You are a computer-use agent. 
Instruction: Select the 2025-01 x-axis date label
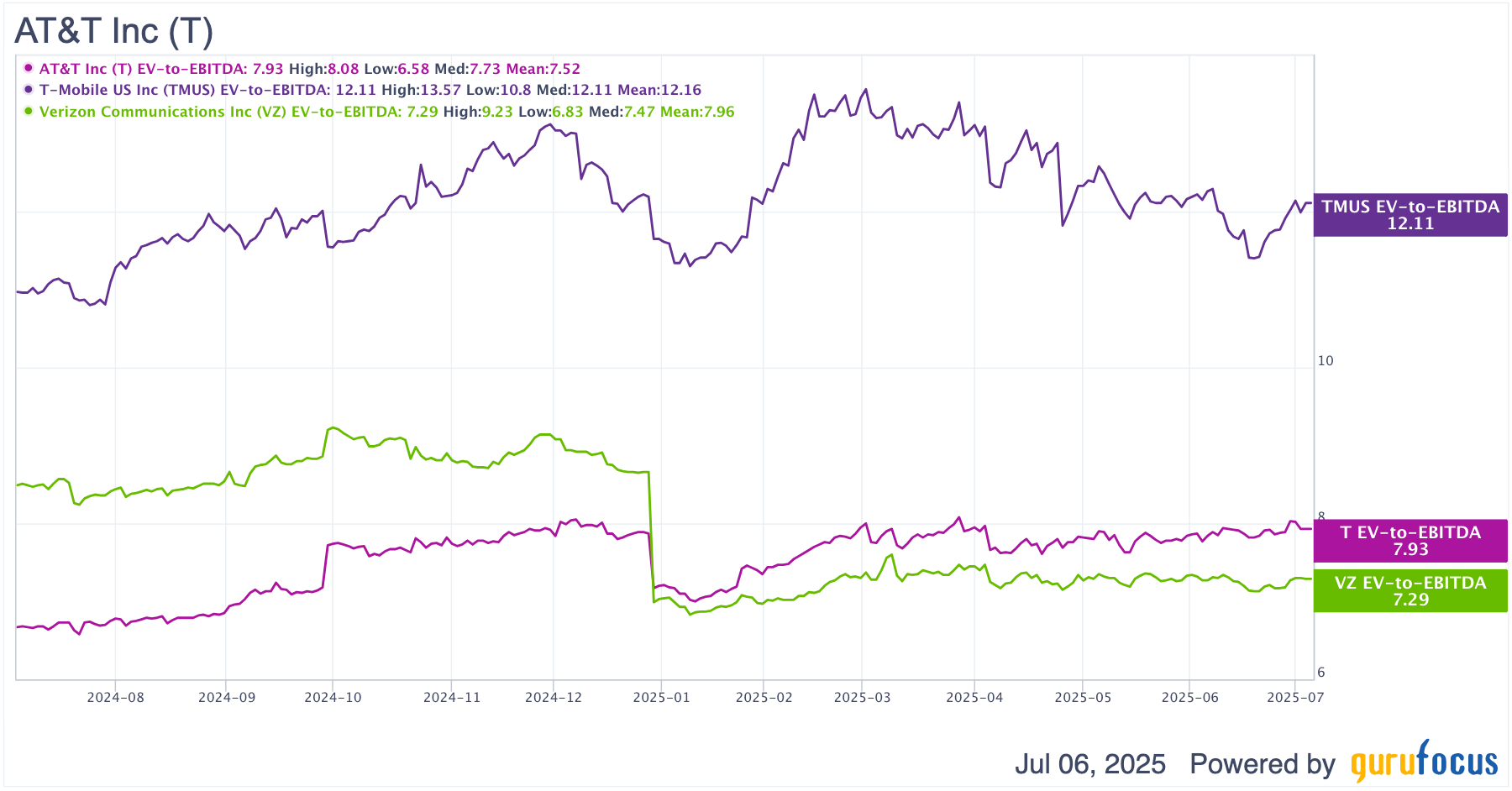tap(661, 697)
